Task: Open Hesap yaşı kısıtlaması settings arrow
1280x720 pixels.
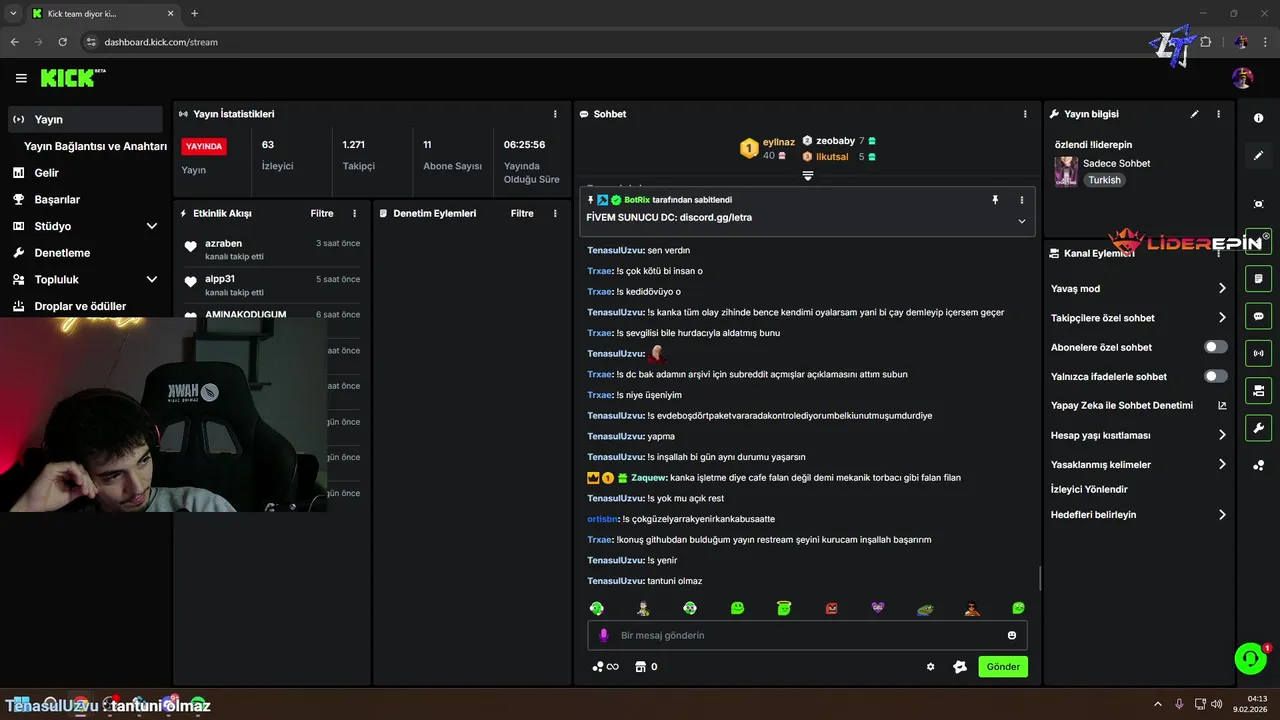Action: coord(1221,435)
